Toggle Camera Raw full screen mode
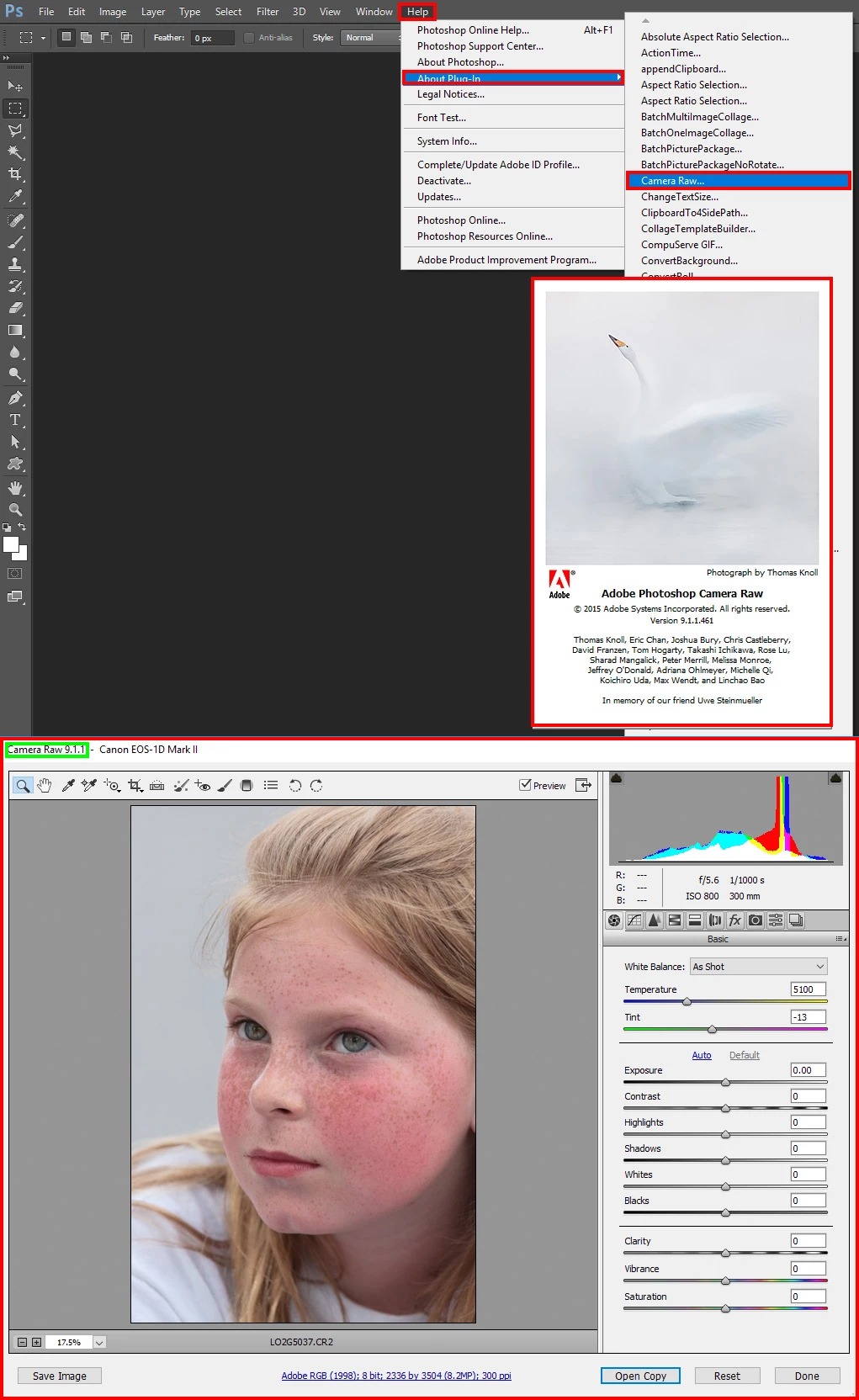 583,785
